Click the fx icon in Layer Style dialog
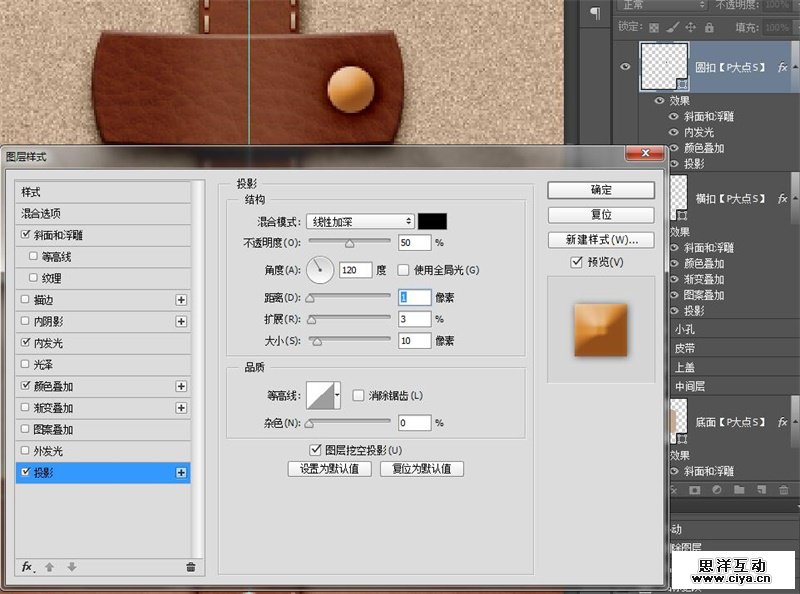Image resolution: width=800 pixels, height=594 pixels. click(27, 567)
